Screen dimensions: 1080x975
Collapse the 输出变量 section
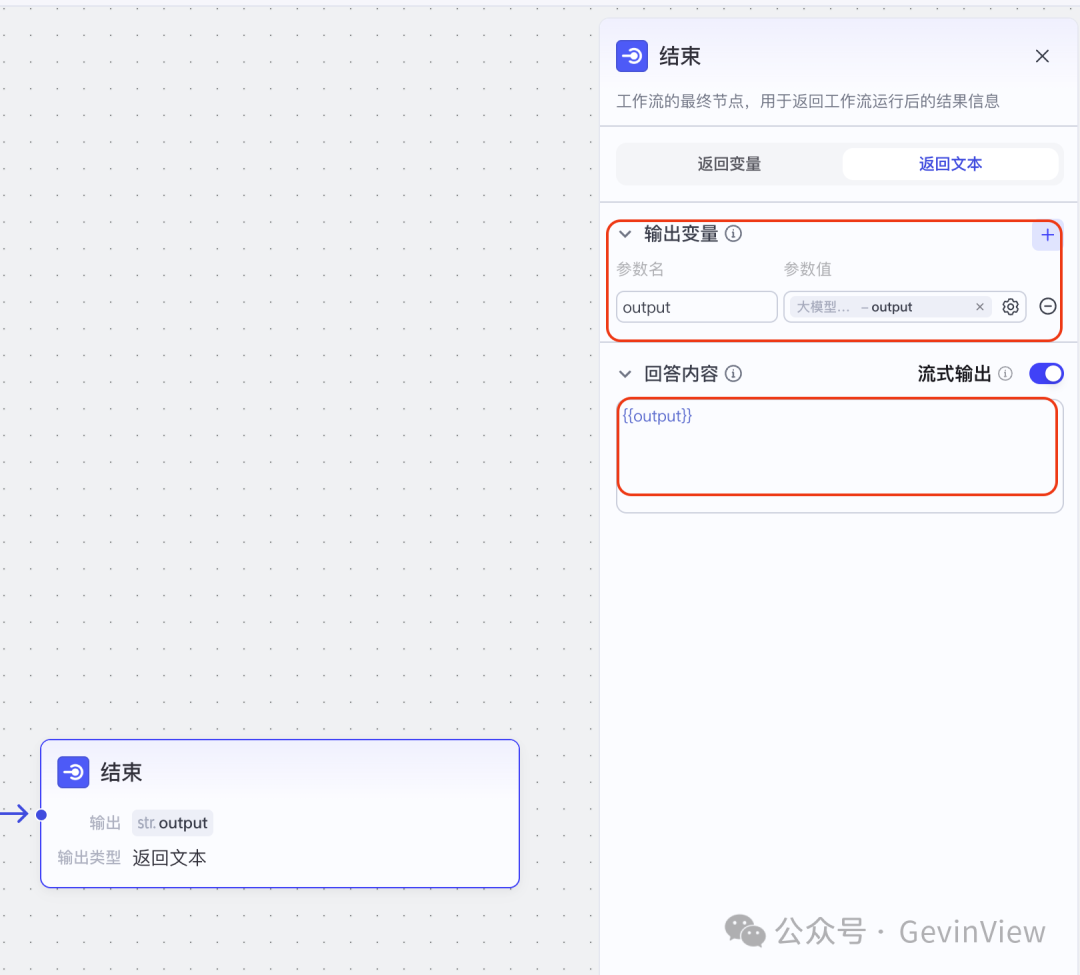[625, 233]
